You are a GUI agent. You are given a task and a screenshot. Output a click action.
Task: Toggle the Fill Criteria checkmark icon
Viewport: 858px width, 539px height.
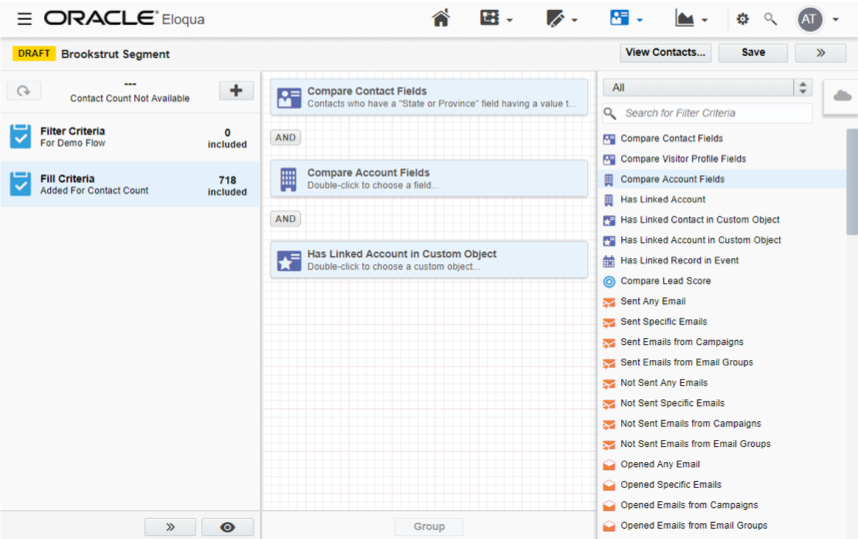[x=21, y=184]
